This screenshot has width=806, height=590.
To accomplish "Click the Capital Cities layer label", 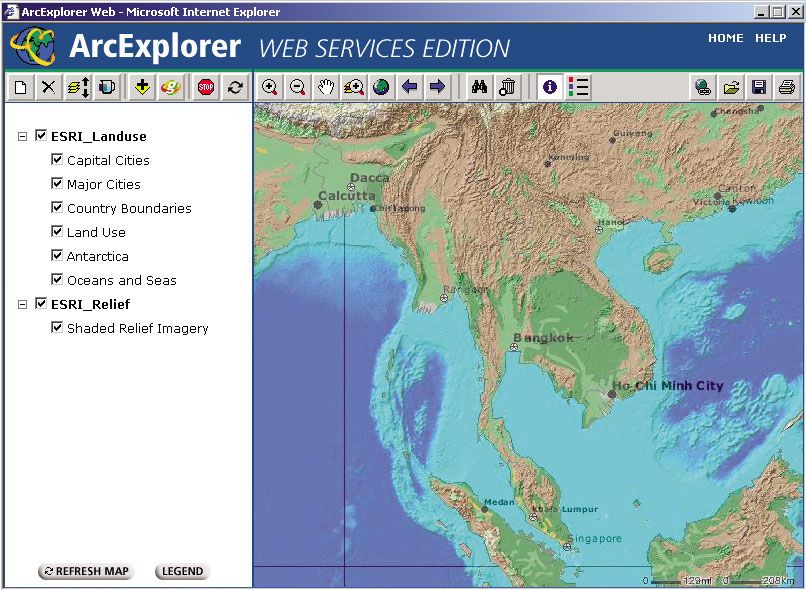I will click(108, 160).
